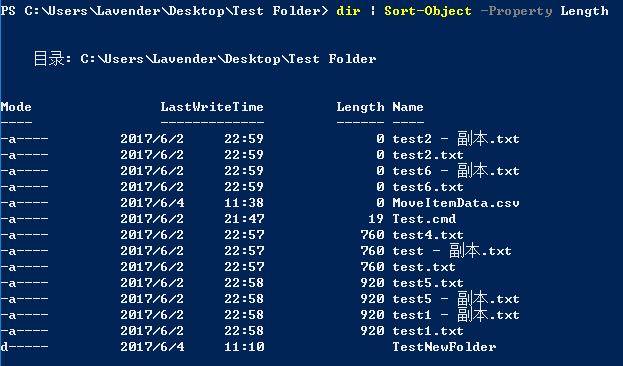Click the Mode column header
The width and height of the screenshot is (623, 366).
click(16, 107)
